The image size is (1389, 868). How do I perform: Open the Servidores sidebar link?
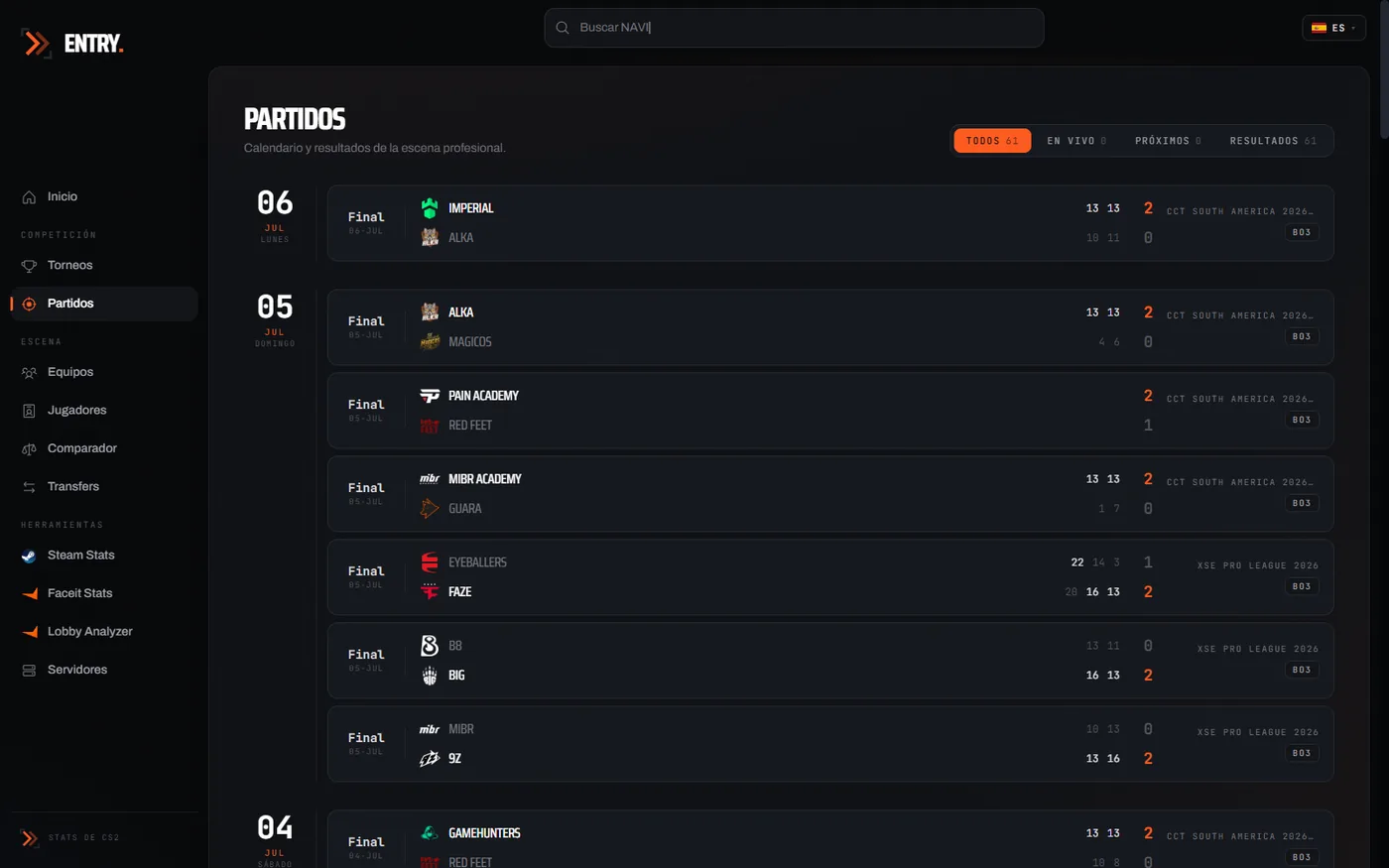pos(104,671)
